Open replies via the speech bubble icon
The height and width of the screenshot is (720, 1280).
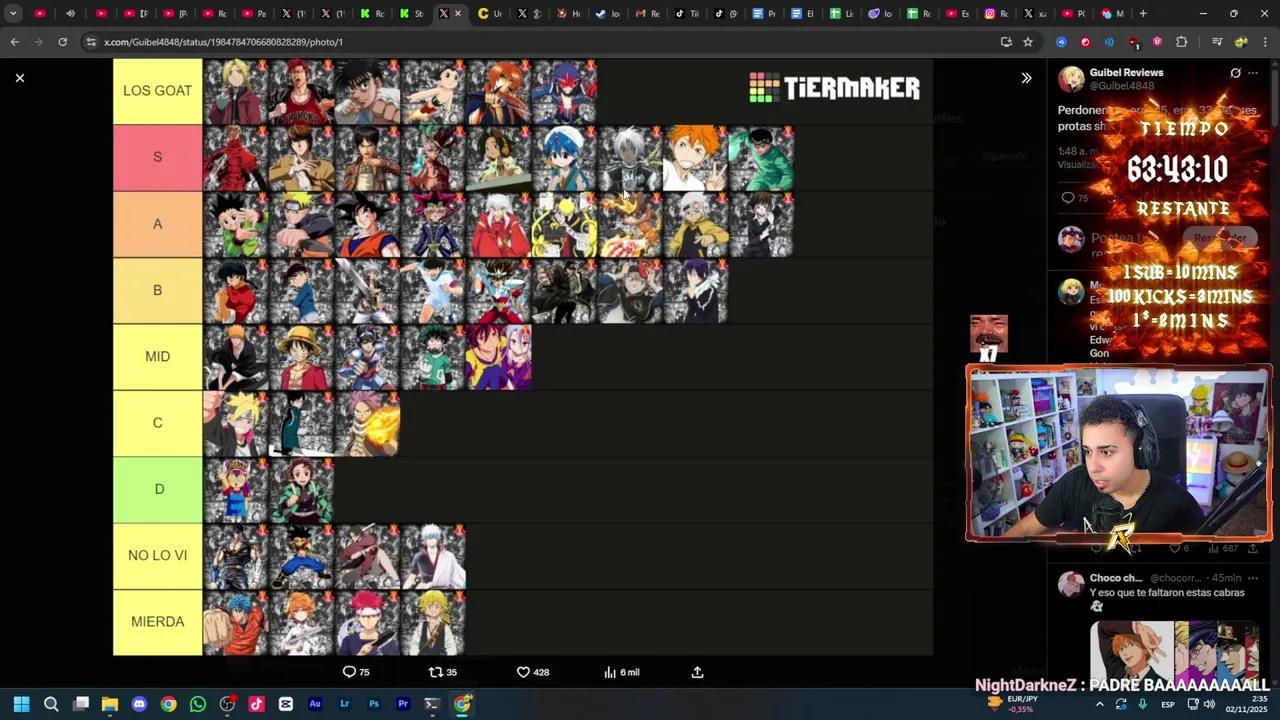click(349, 672)
